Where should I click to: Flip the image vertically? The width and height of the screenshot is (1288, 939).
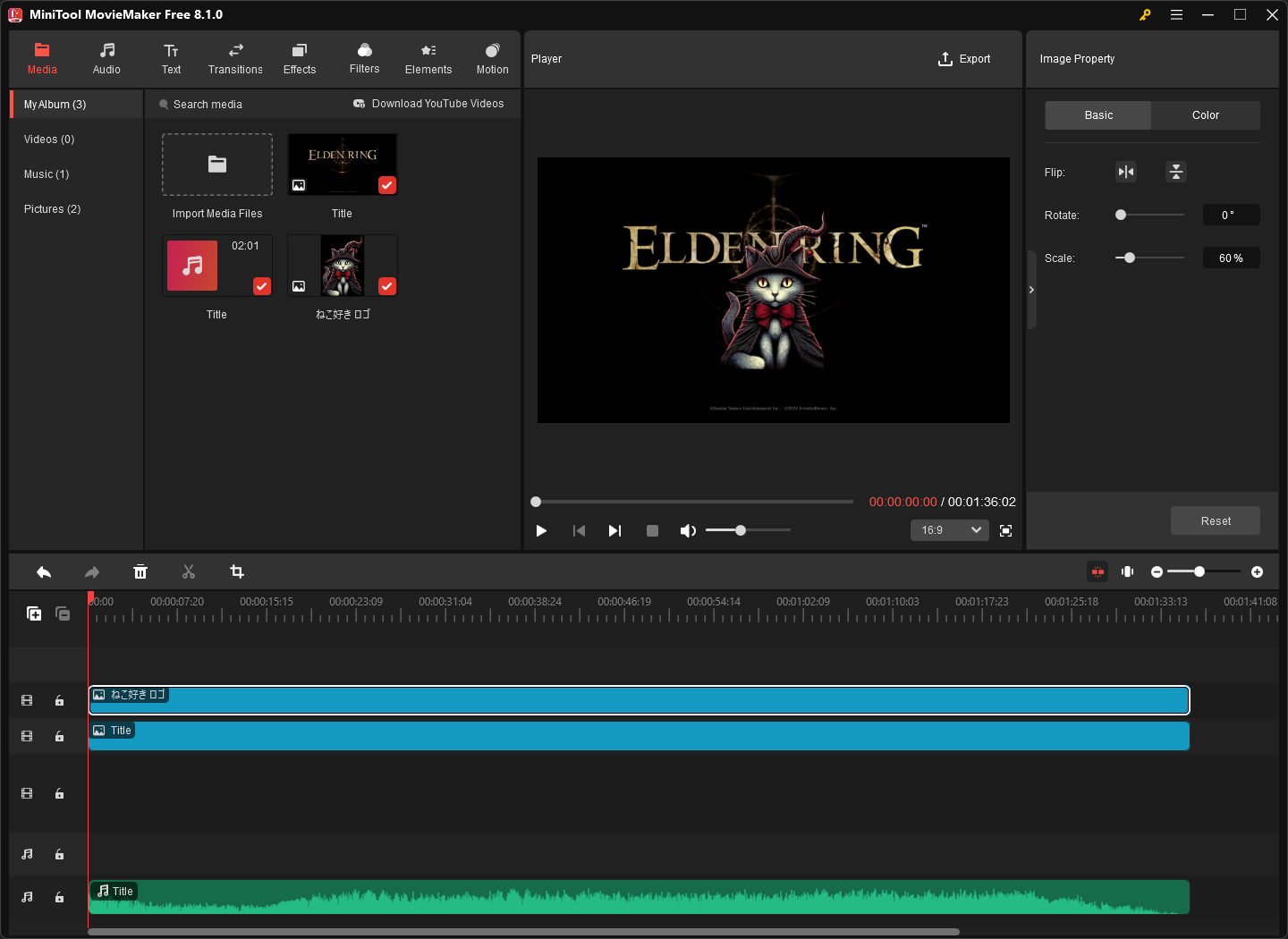(1176, 172)
